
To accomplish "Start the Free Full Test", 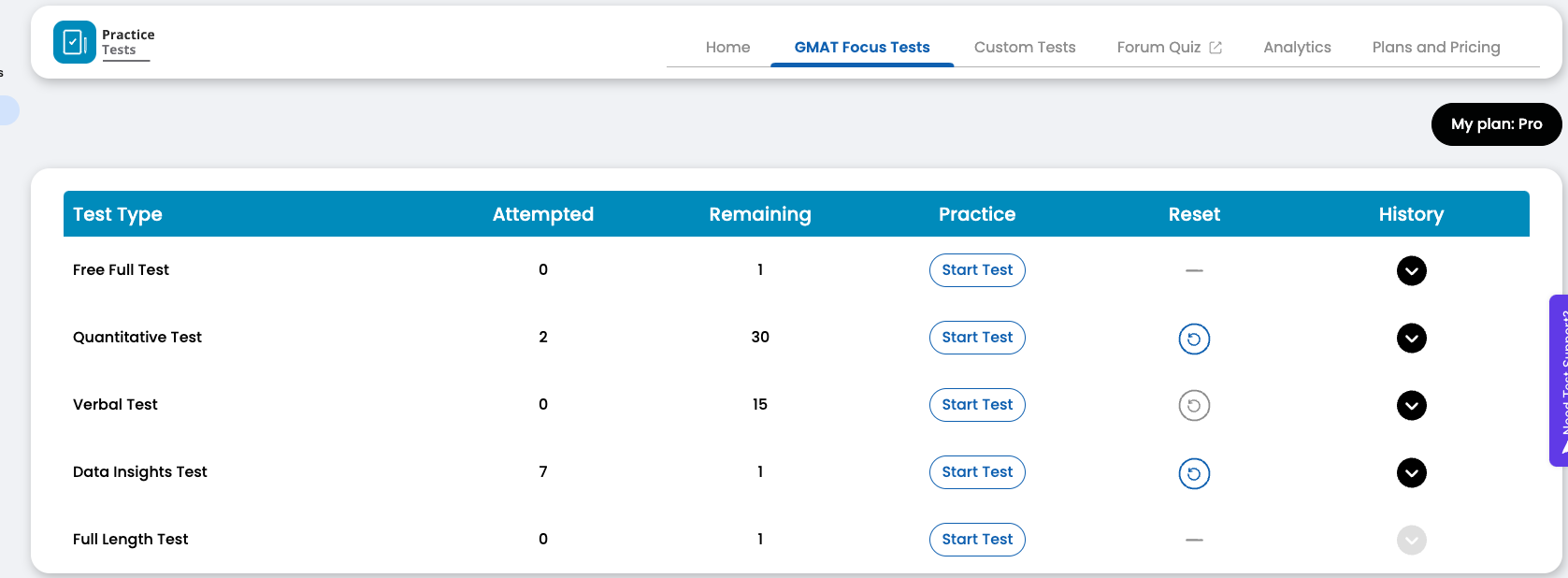I will pos(977,270).
